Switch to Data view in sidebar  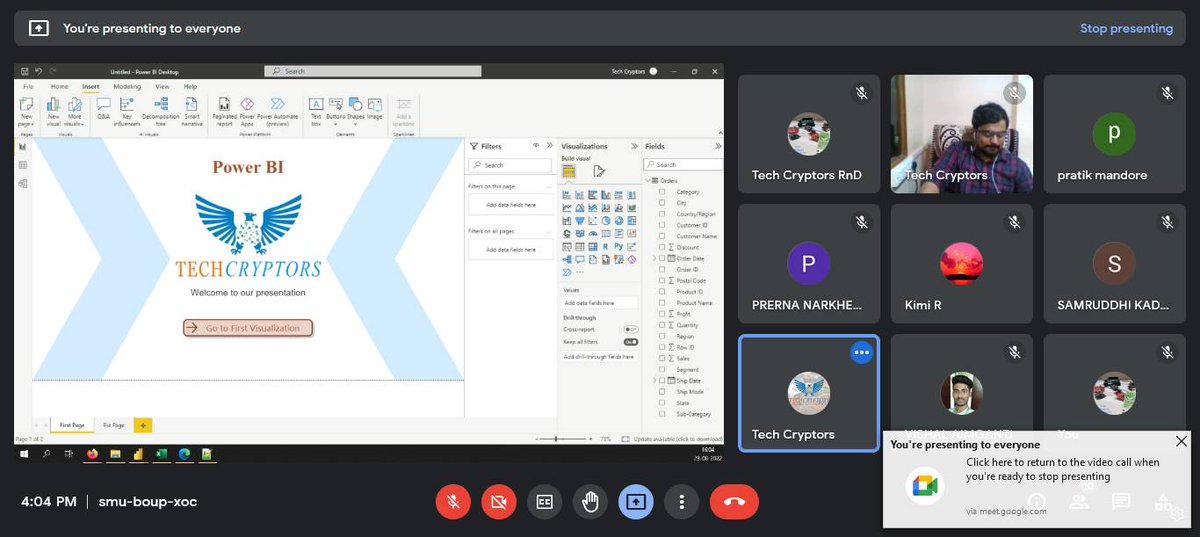point(23,165)
